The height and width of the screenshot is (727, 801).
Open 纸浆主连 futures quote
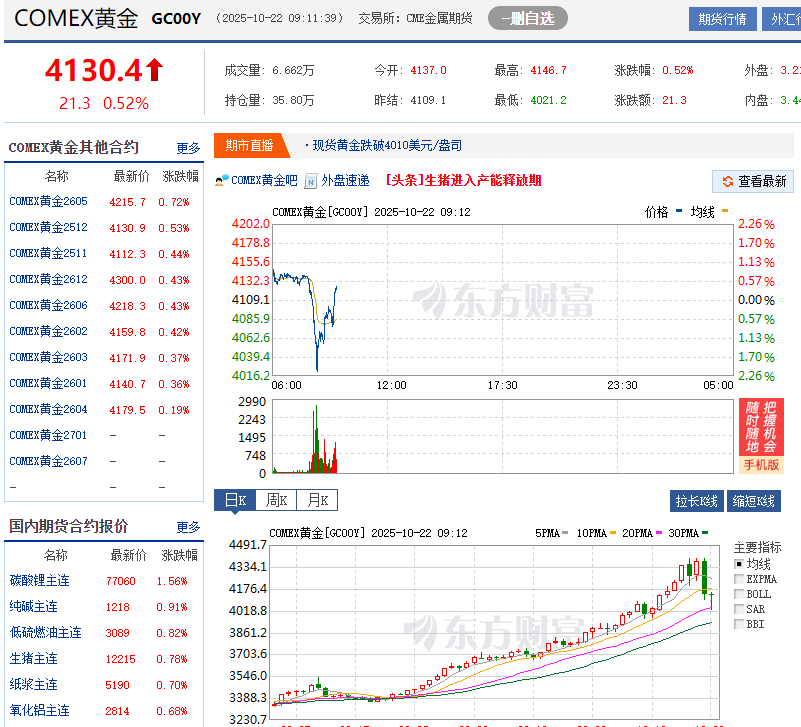pos(34,685)
